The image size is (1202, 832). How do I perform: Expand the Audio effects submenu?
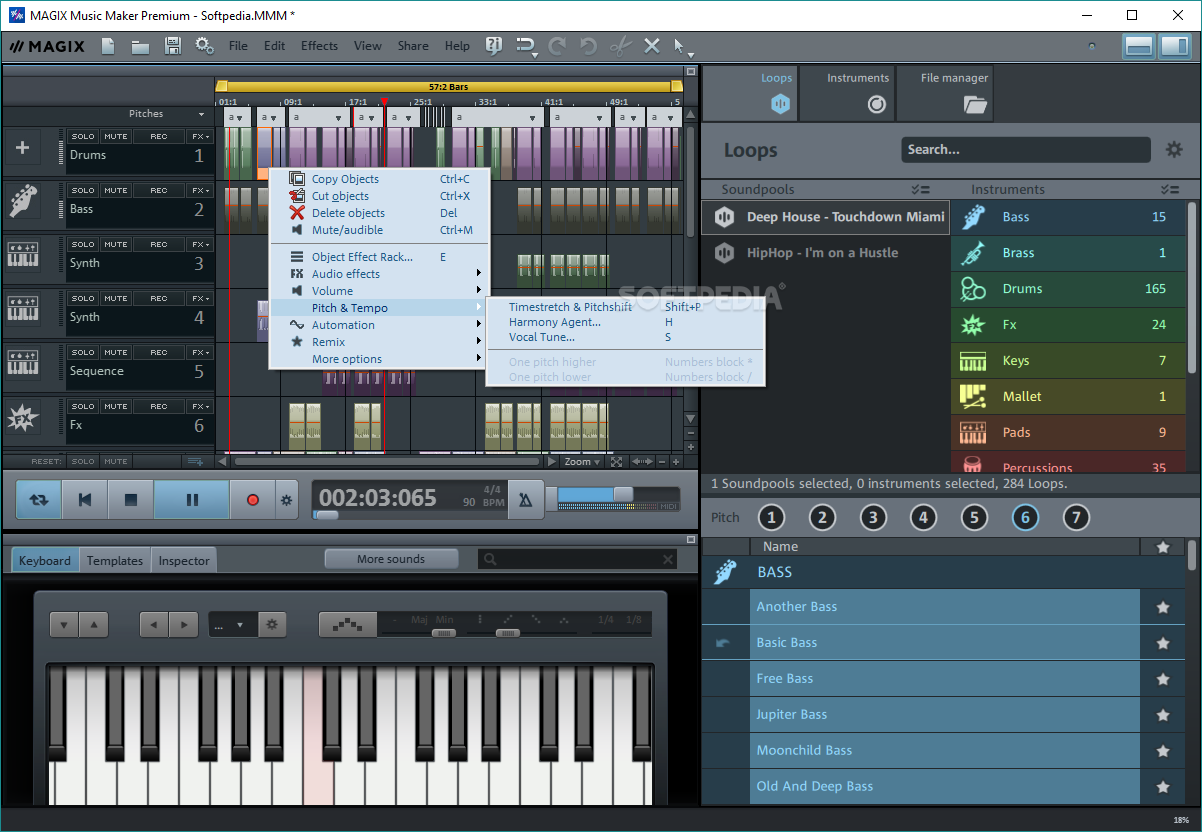point(379,274)
